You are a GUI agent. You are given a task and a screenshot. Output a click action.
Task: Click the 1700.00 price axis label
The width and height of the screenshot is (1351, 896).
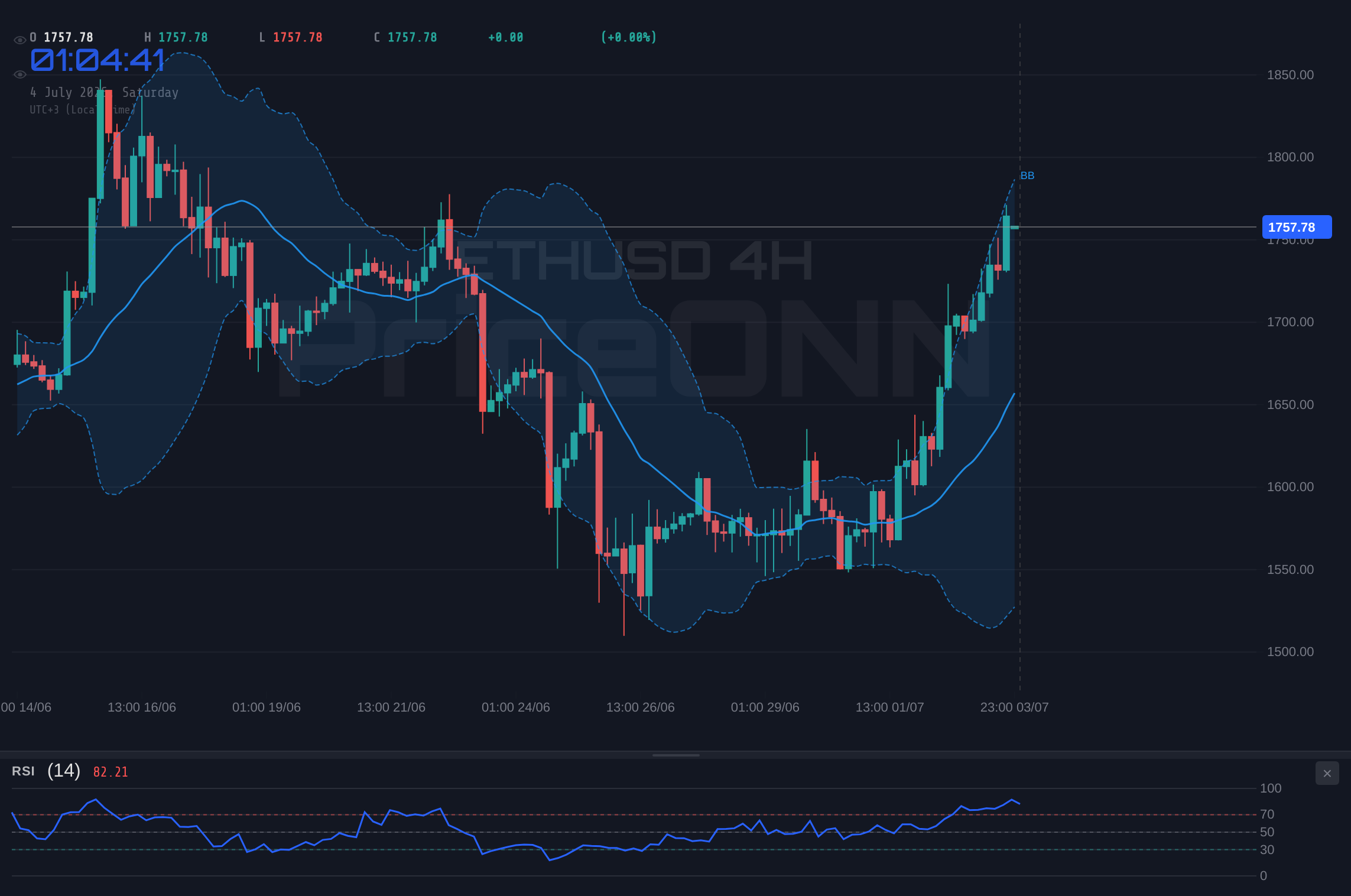coord(1290,322)
